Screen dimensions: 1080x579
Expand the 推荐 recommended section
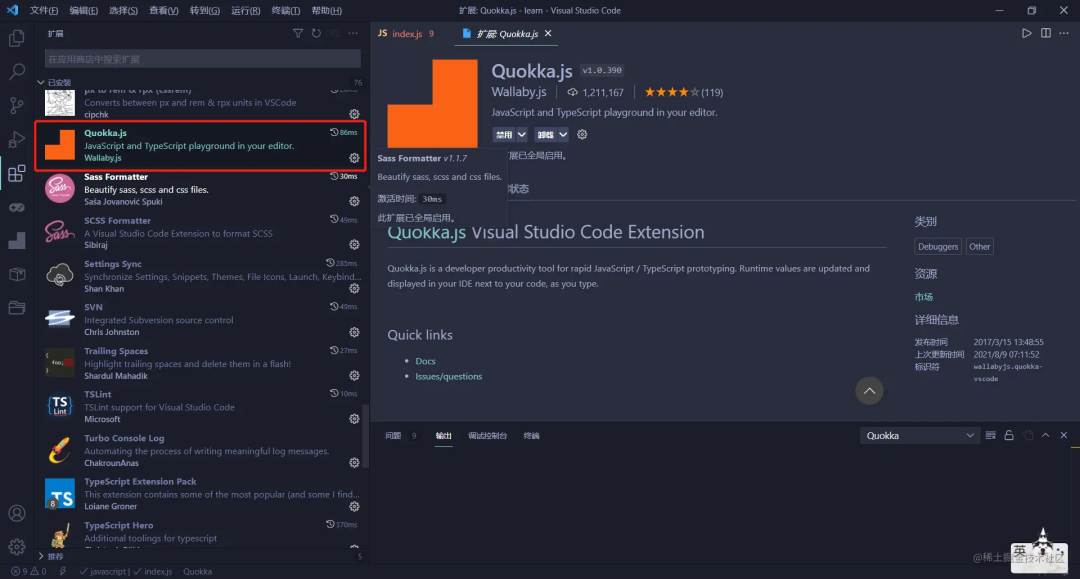point(41,556)
